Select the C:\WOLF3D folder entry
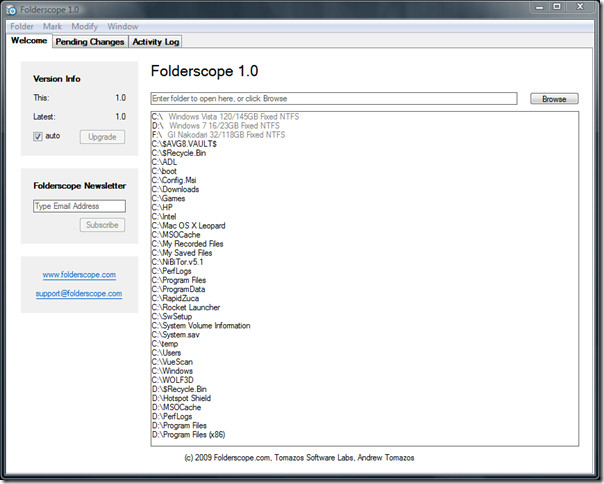 pos(173,380)
